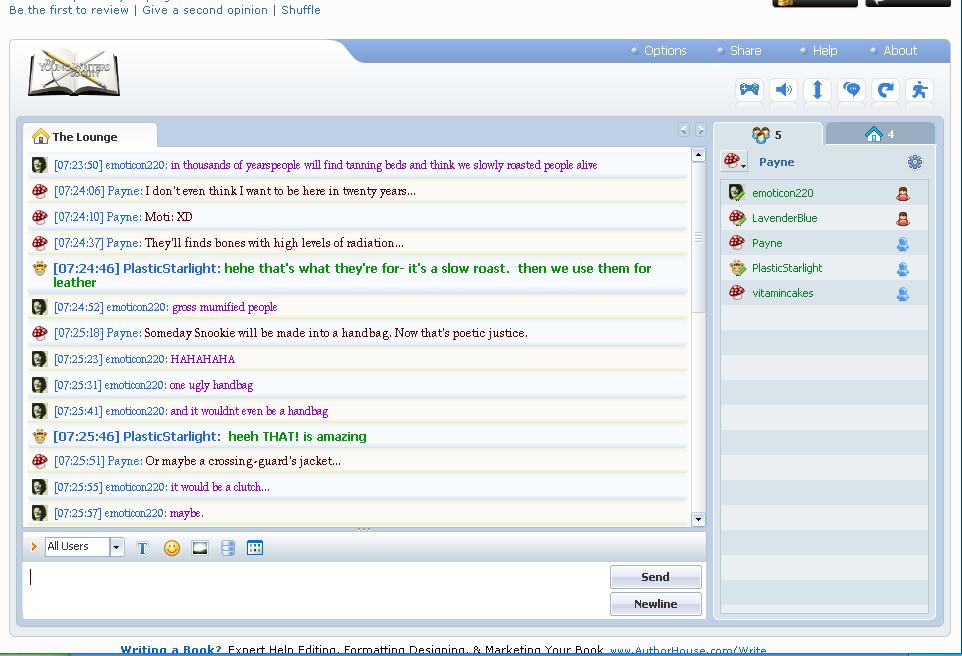Open the Payne avatar status dropdown
The width and height of the screenshot is (962, 656).
tap(734, 161)
